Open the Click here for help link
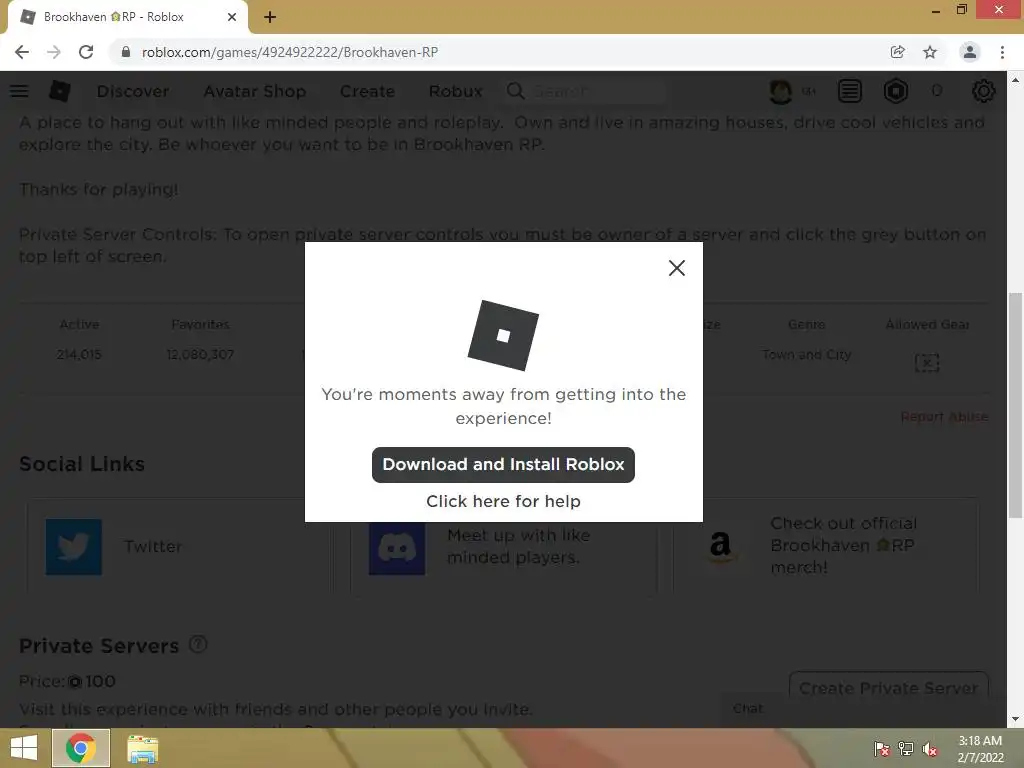 (x=503, y=501)
